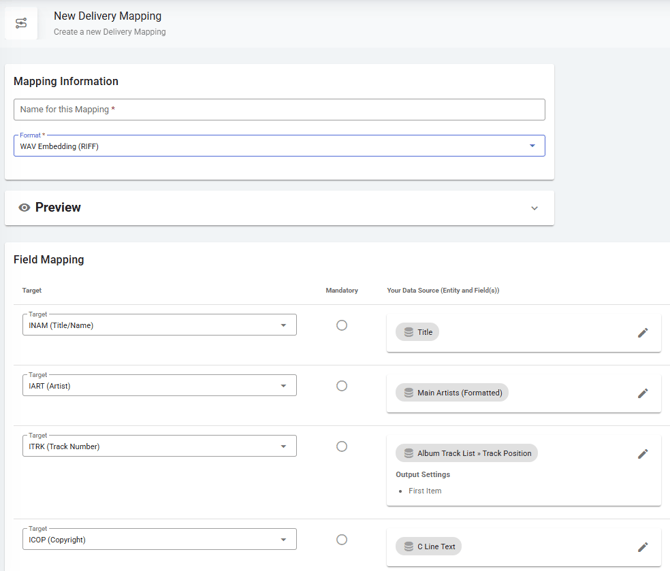
Task: Expand the Preview panel chevron
Action: click(x=534, y=208)
